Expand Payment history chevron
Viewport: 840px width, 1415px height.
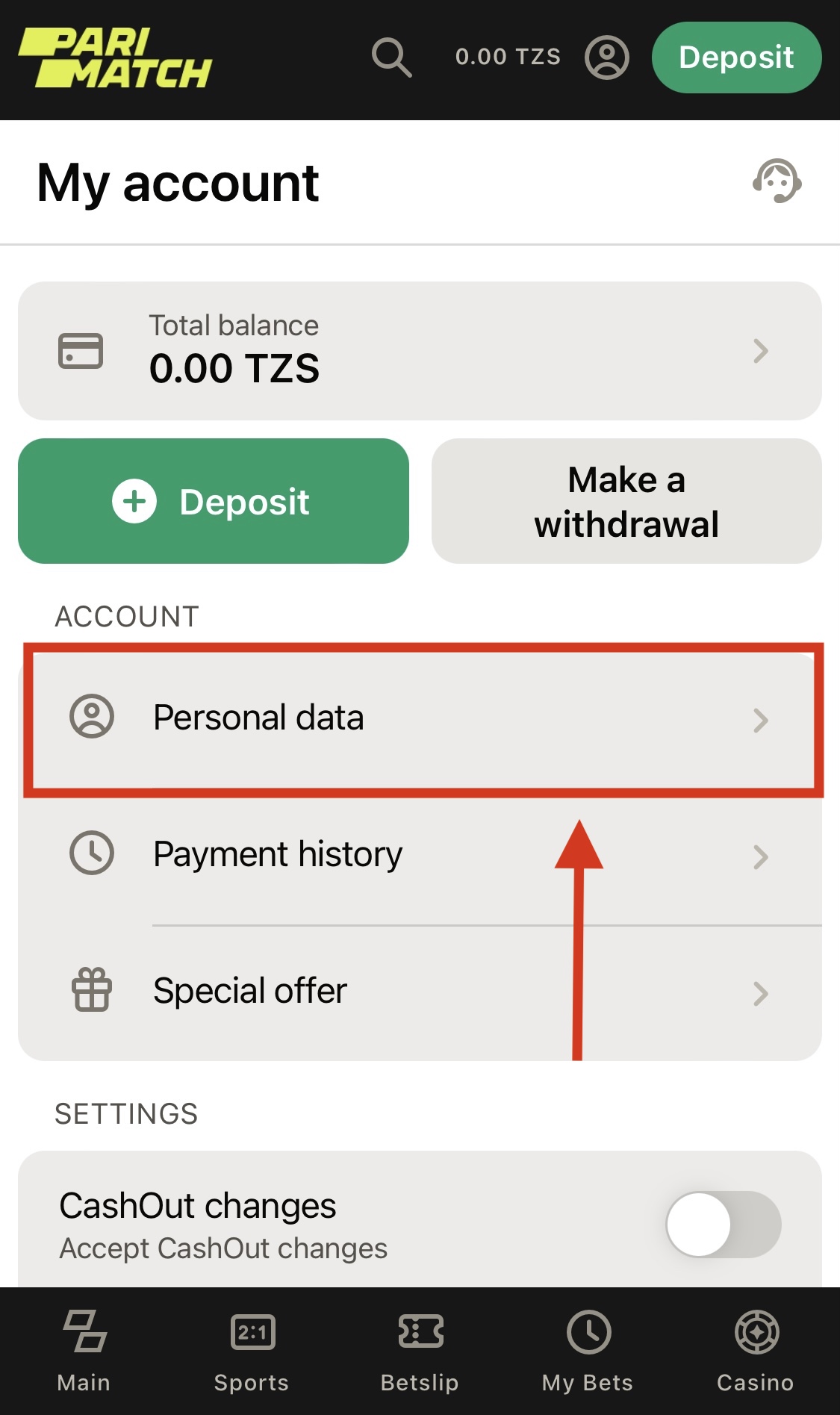[761, 857]
